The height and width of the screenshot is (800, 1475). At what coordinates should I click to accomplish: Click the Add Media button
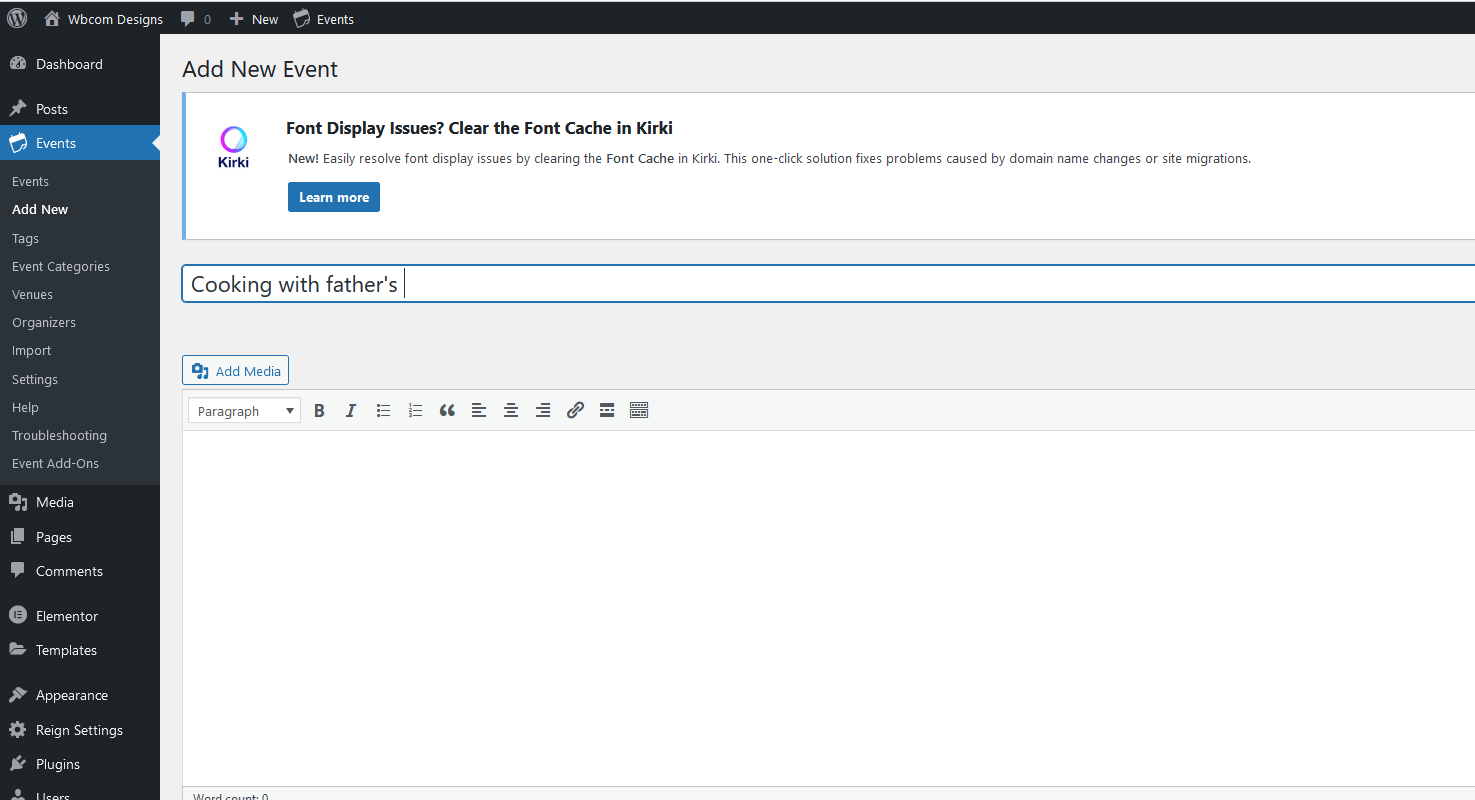(x=236, y=371)
